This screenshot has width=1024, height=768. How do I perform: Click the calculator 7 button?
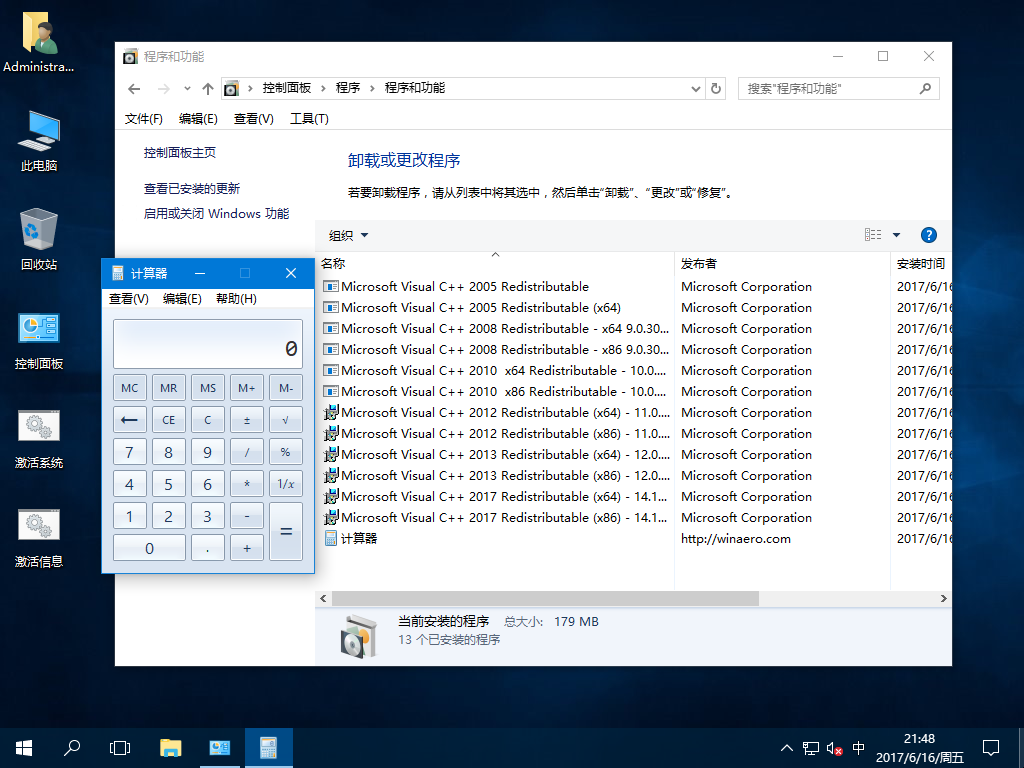pyautogui.click(x=129, y=452)
